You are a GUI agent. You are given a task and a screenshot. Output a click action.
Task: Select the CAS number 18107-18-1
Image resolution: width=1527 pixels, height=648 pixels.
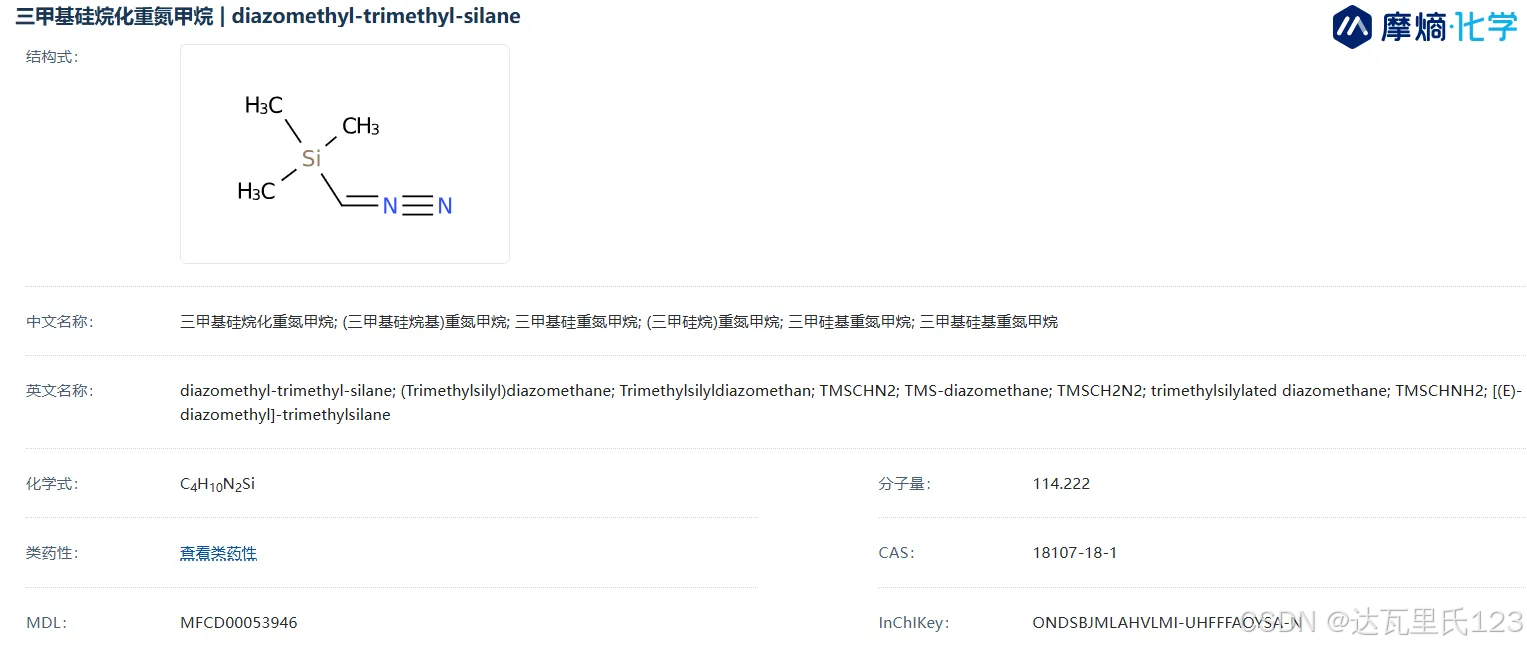pyautogui.click(x=1075, y=553)
